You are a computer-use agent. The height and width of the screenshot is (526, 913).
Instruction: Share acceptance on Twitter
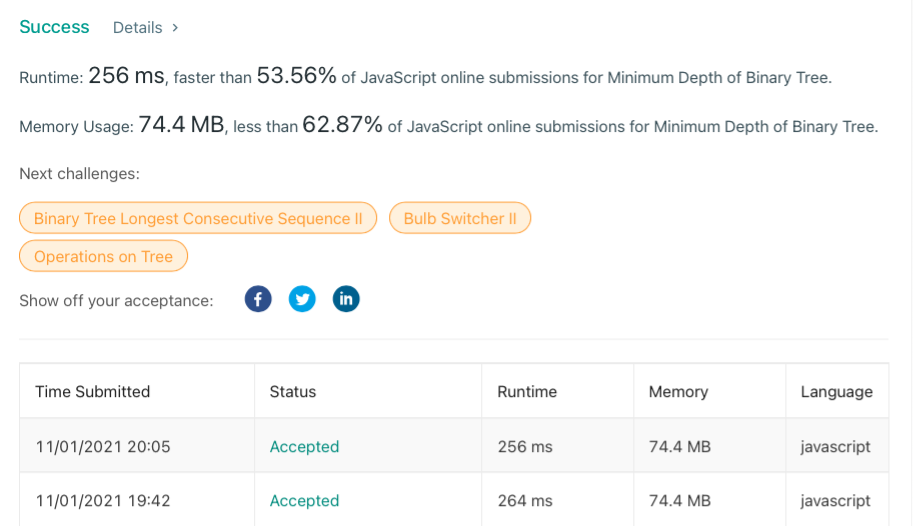point(302,299)
